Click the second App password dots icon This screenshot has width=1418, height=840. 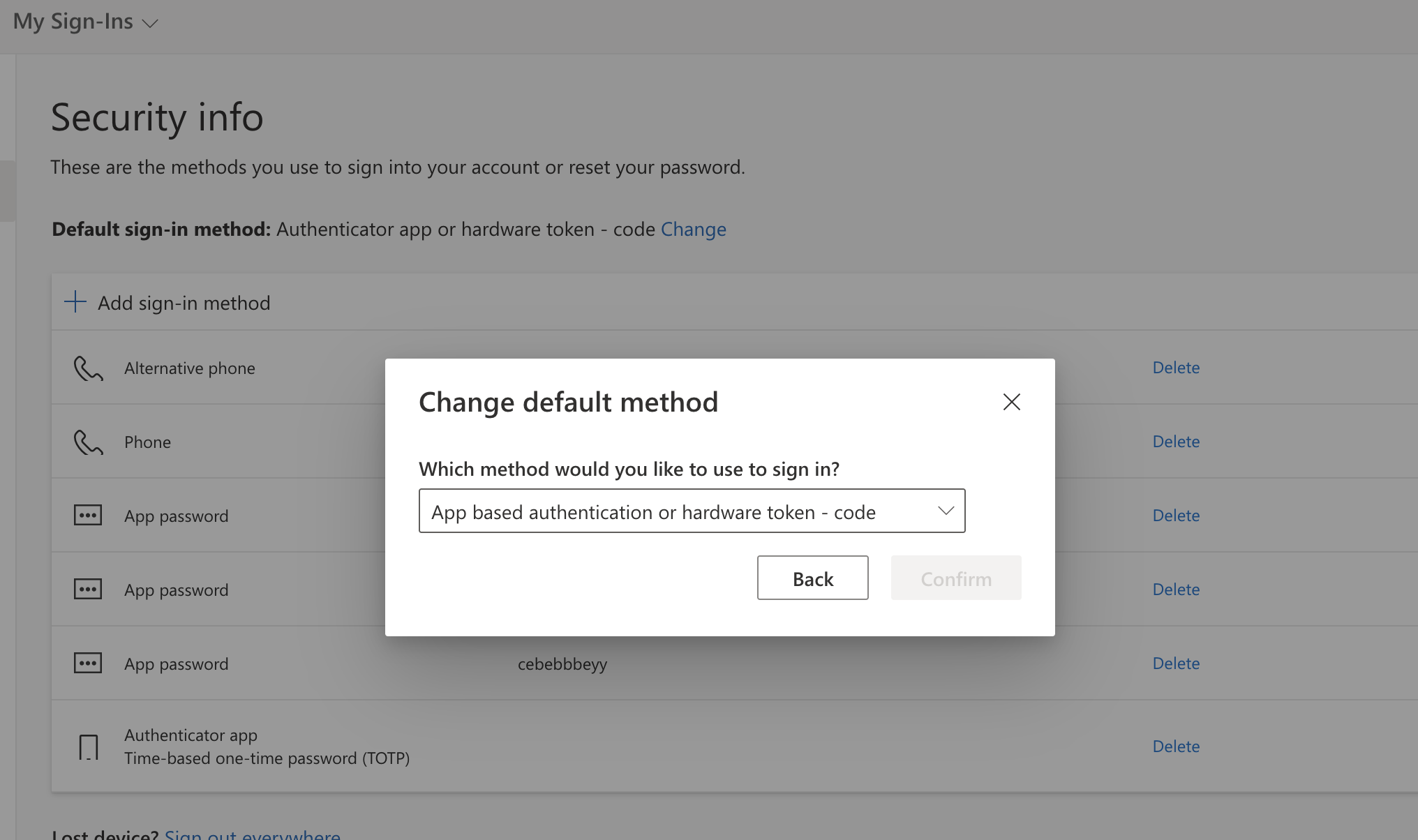[88, 589]
